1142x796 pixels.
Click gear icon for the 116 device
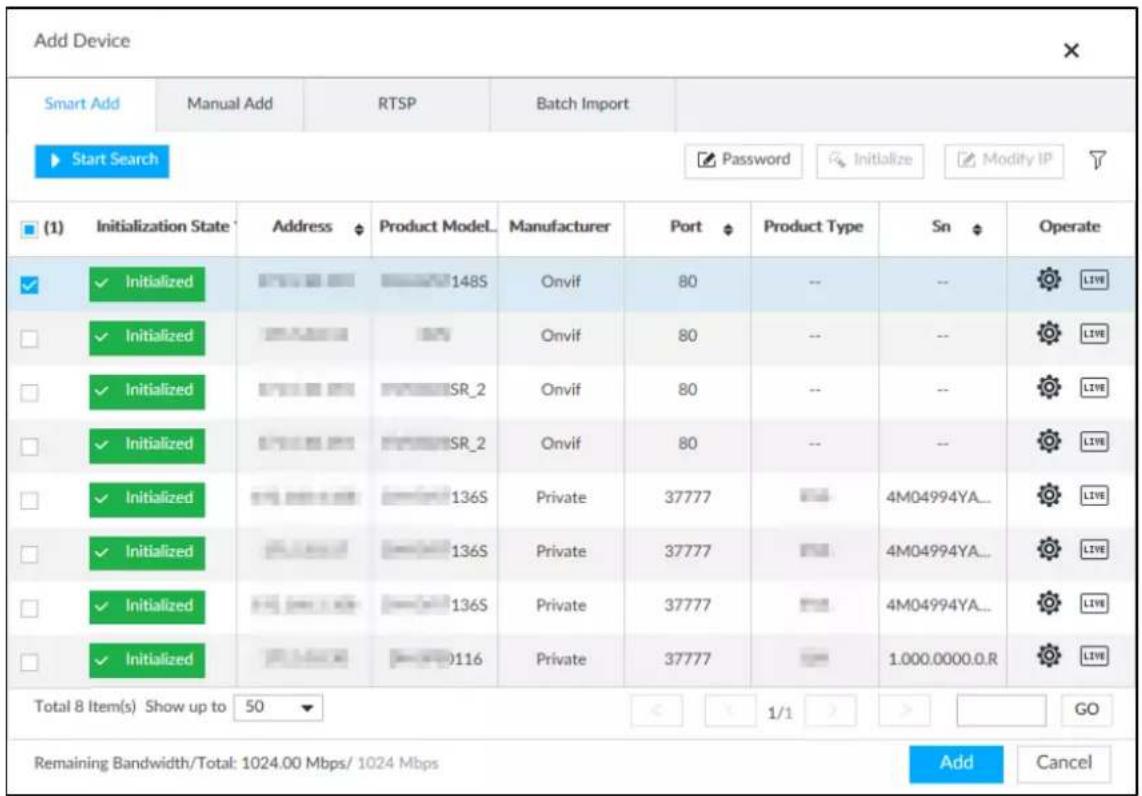click(1049, 655)
